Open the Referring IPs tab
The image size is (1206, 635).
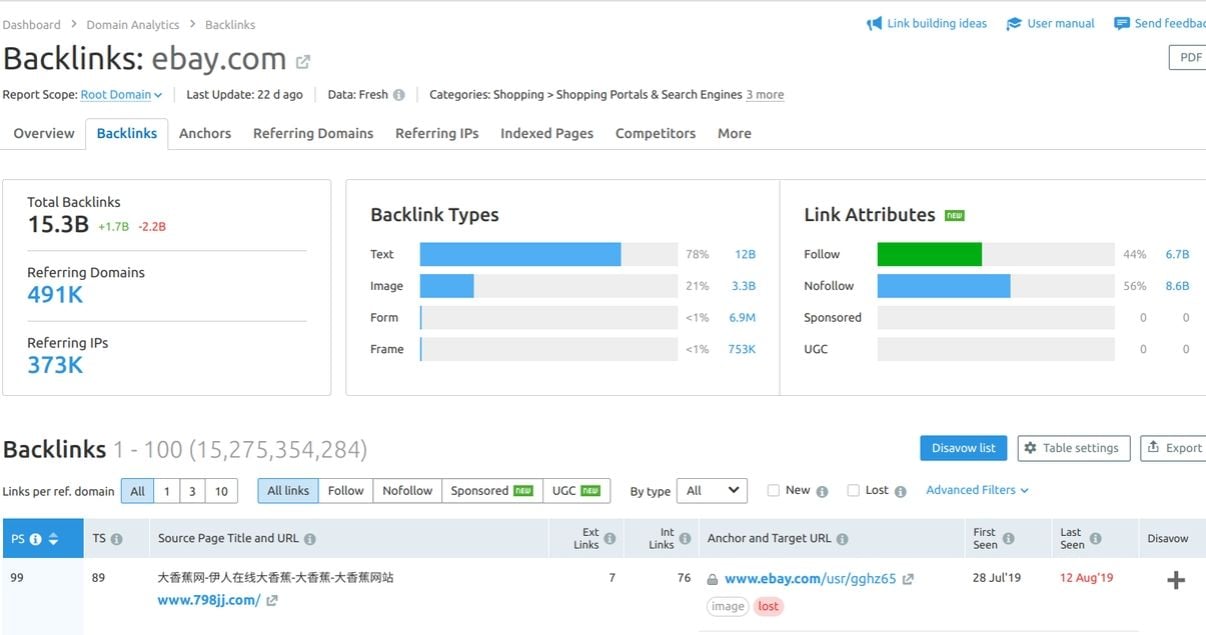pyautogui.click(x=437, y=133)
